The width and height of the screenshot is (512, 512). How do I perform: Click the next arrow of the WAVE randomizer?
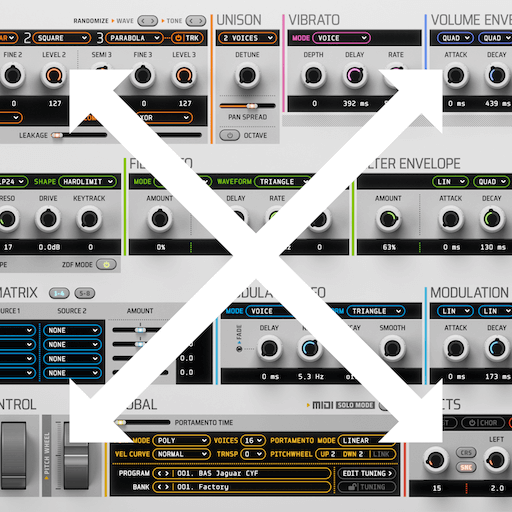coord(152,21)
